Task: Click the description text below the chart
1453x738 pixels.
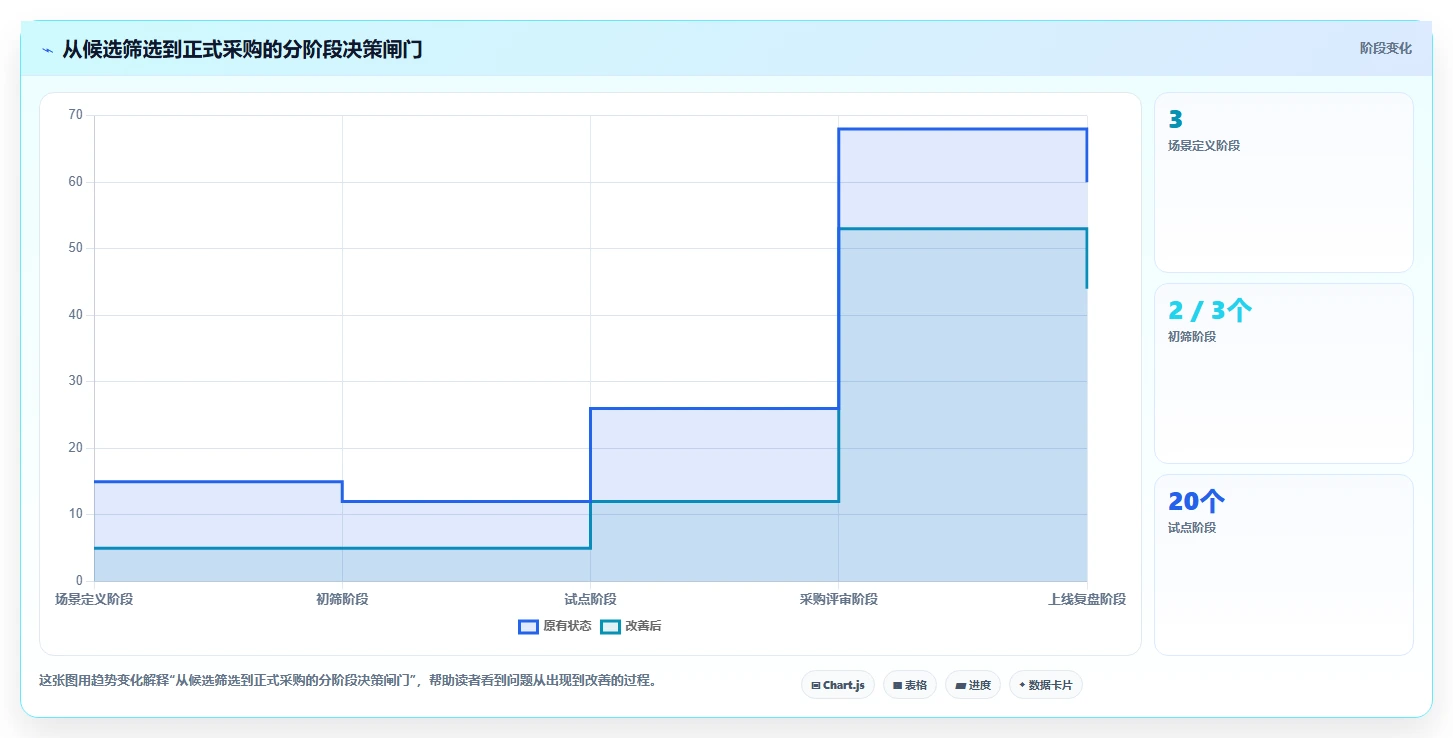Action: click(x=348, y=681)
